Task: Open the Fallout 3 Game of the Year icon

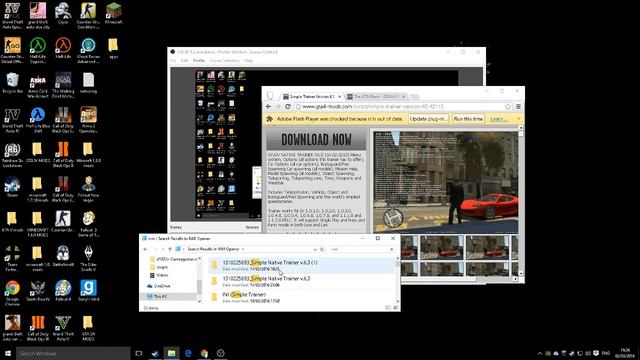Action: pyautogui.click(x=88, y=224)
